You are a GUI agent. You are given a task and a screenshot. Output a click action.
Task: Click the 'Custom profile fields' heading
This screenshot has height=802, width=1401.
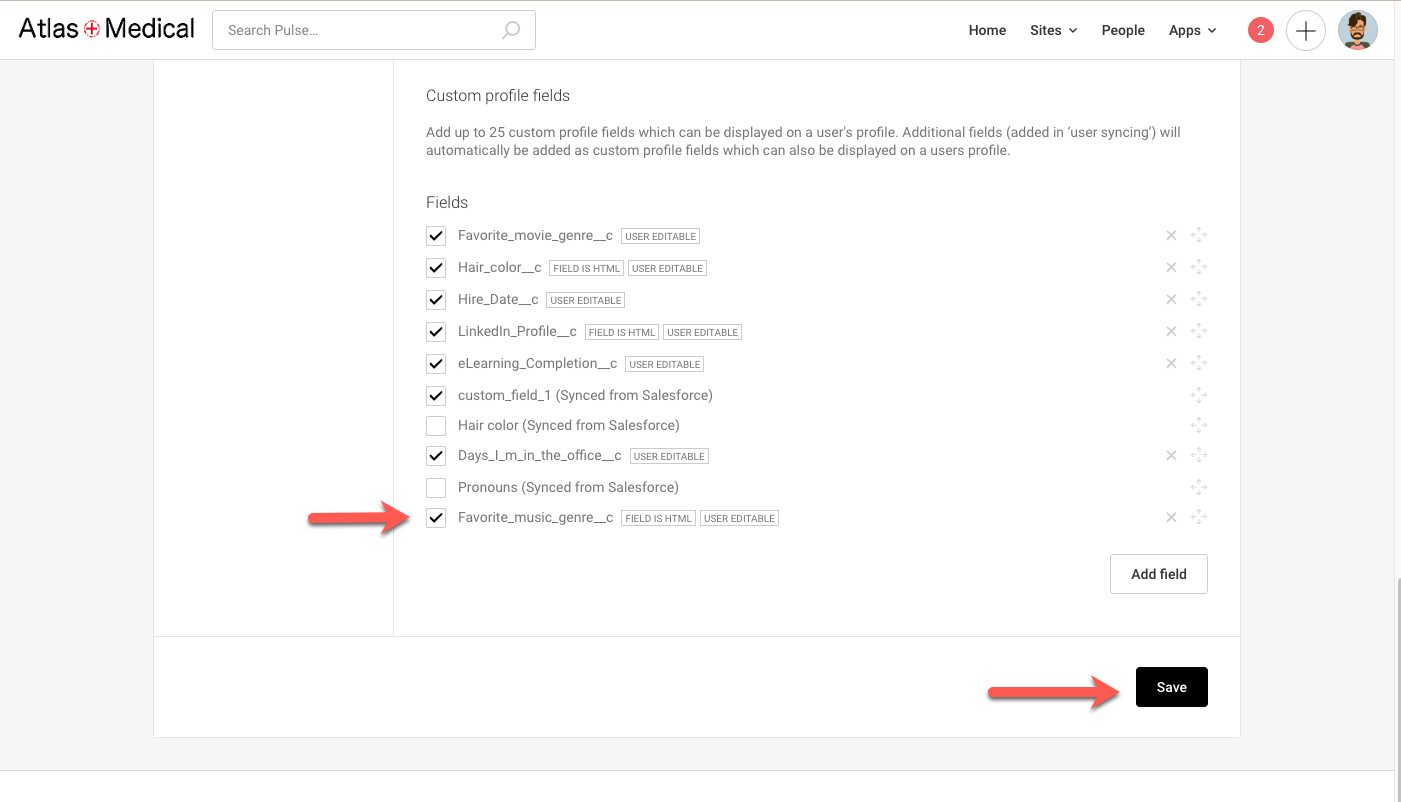point(498,96)
